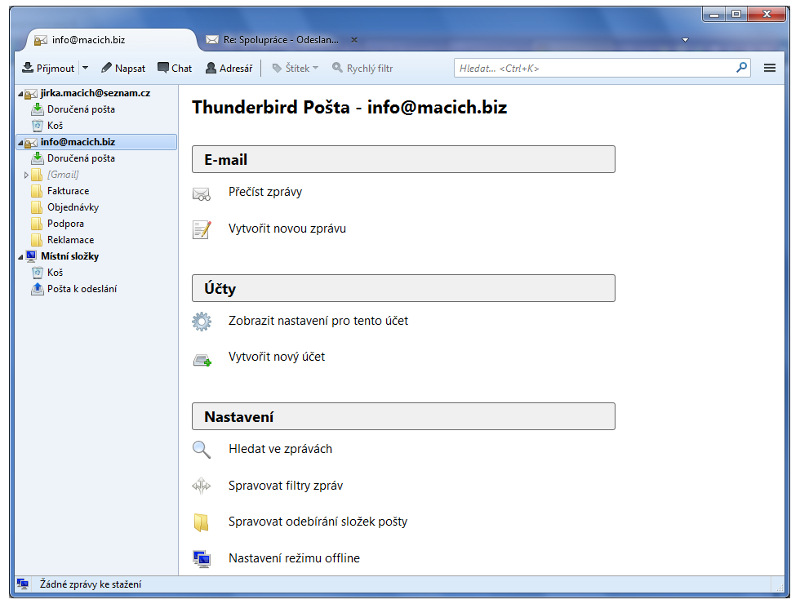The height and width of the screenshot is (604, 800).
Task: Click the folder subscriptions folder icon
Action: 201,522
